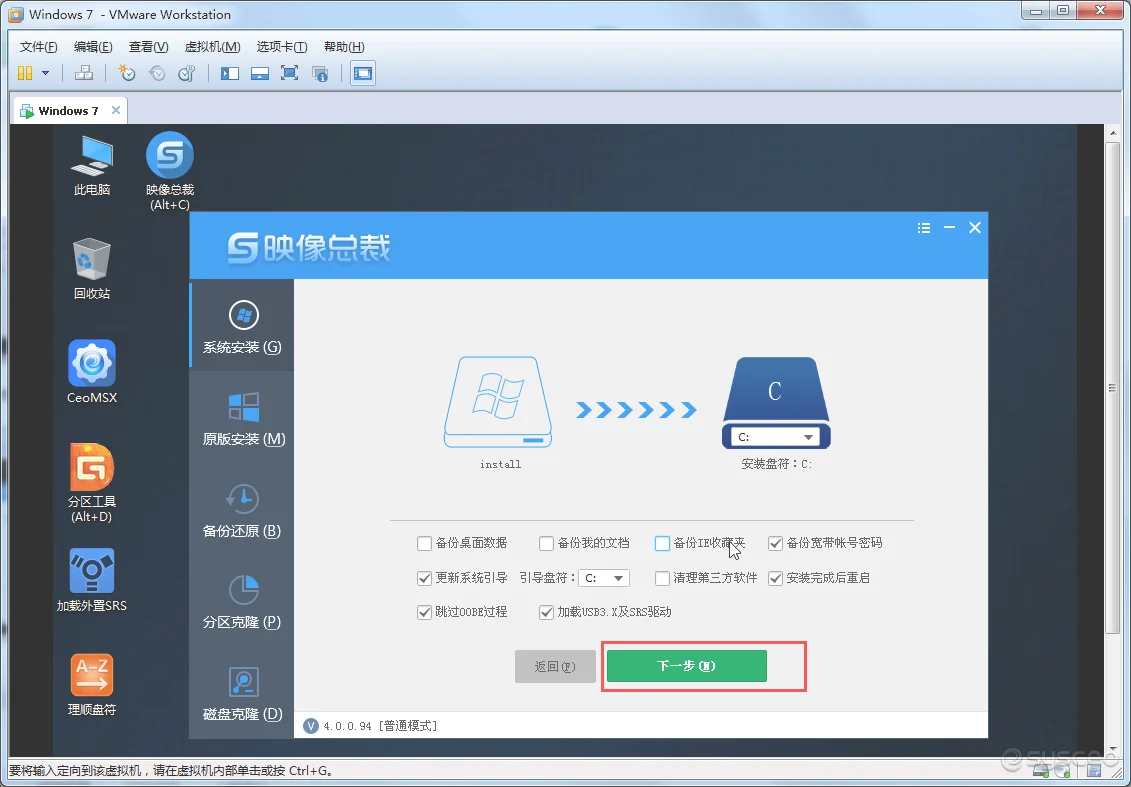
Task: Open 映像总裁 (Alt+C) desktop shortcut
Action: pos(170,171)
